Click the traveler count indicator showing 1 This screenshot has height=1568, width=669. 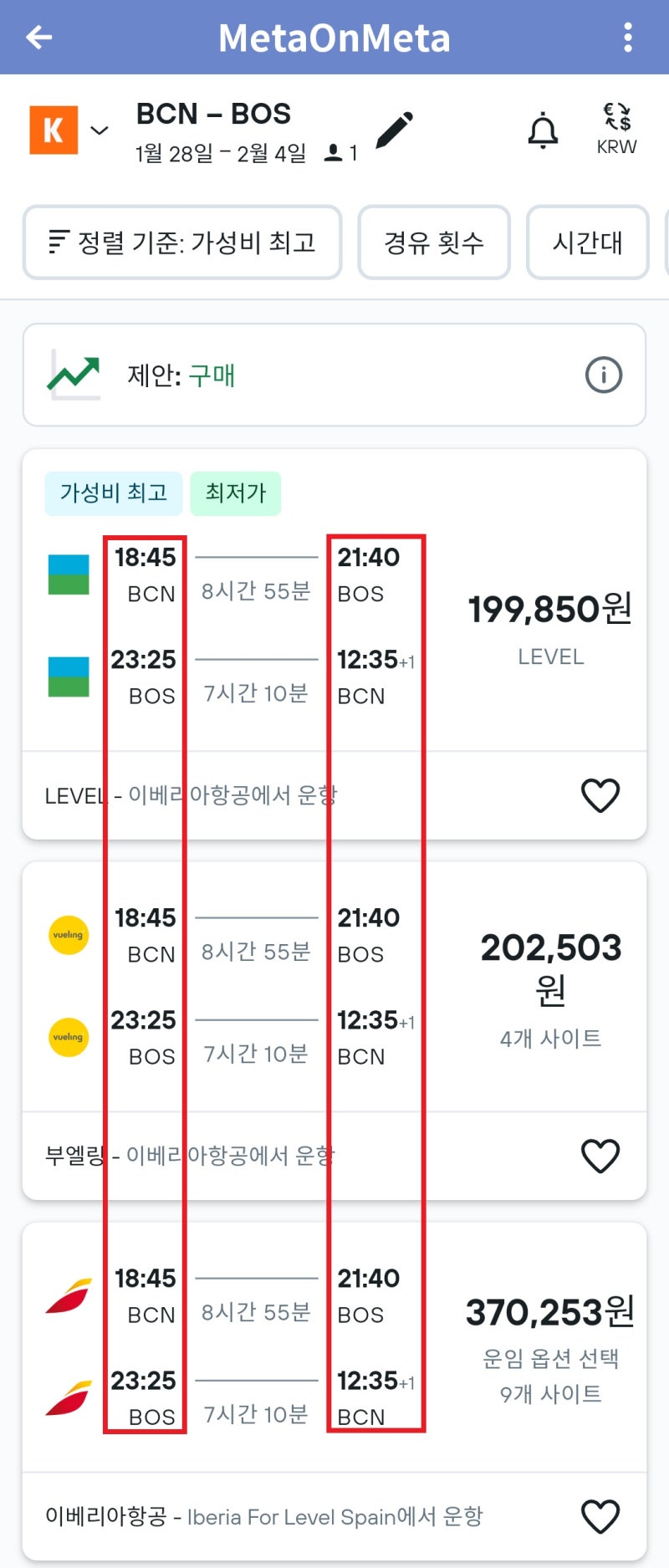click(x=343, y=153)
